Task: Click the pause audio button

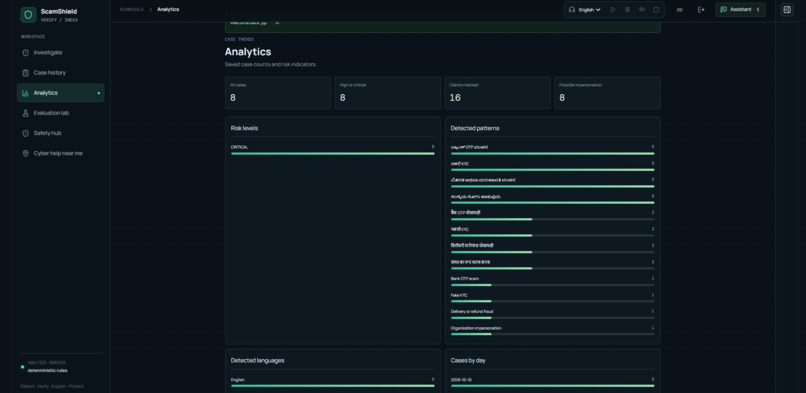Action: click(627, 10)
